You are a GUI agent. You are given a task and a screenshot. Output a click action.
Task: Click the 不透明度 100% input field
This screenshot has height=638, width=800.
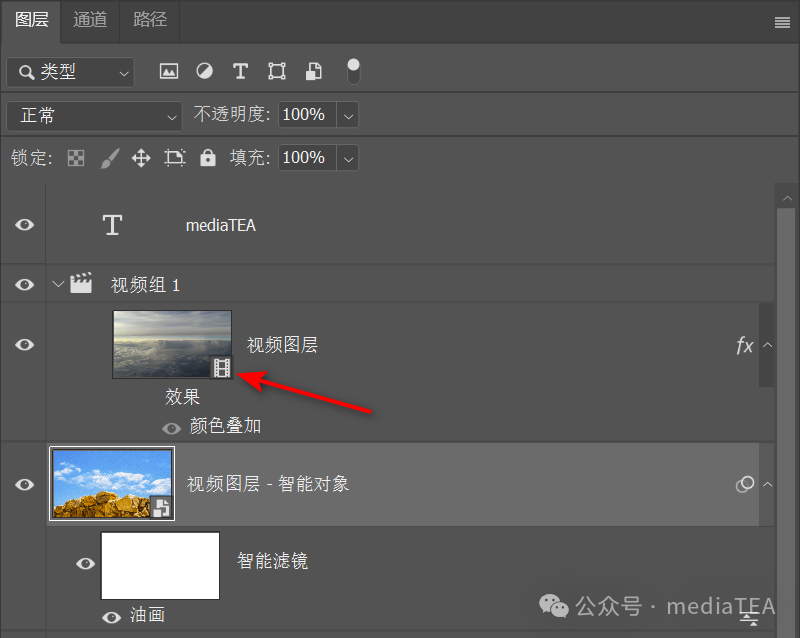point(307,114)
